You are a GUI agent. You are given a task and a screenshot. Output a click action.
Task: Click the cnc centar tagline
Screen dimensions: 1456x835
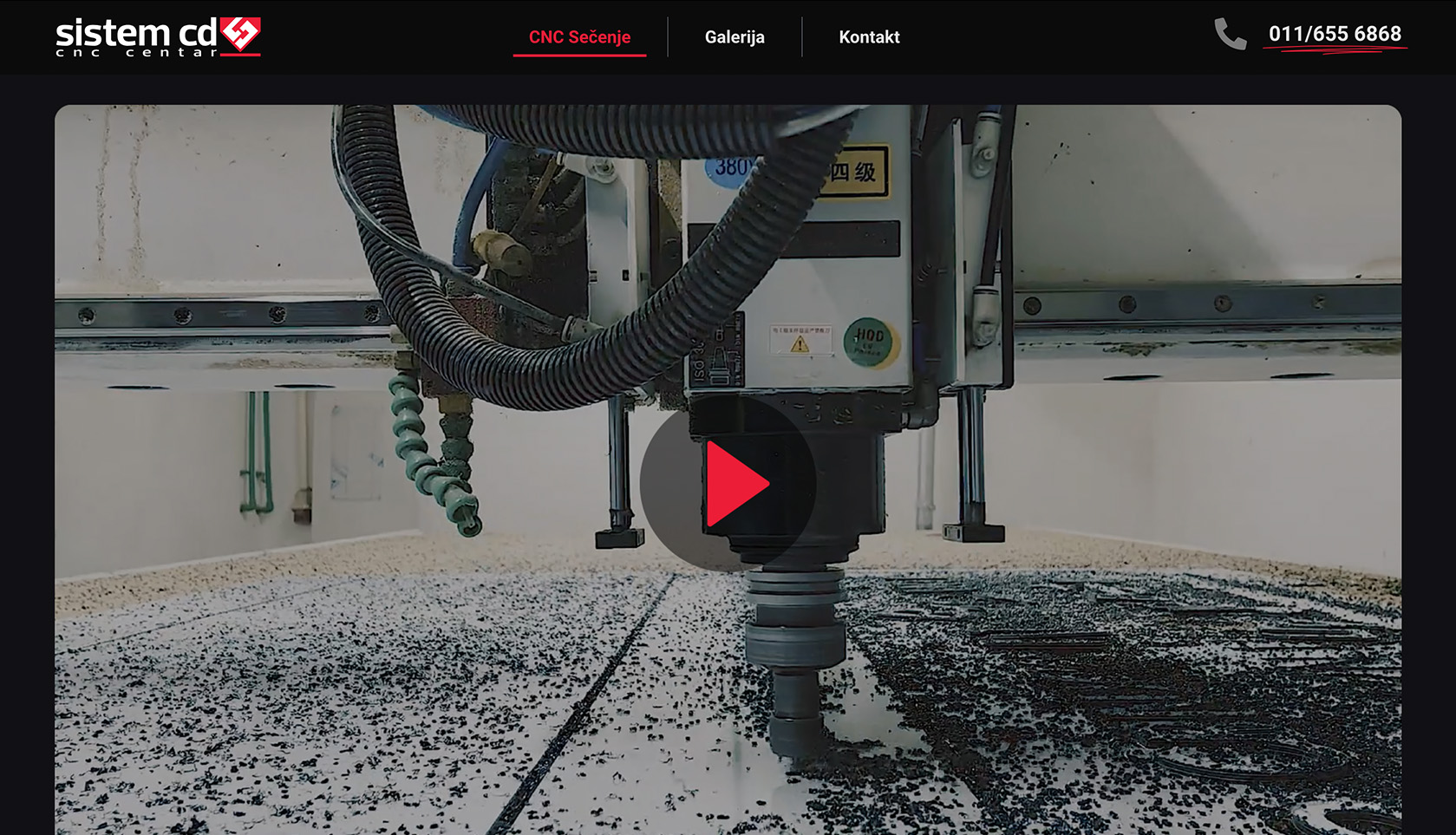(136, 53)
